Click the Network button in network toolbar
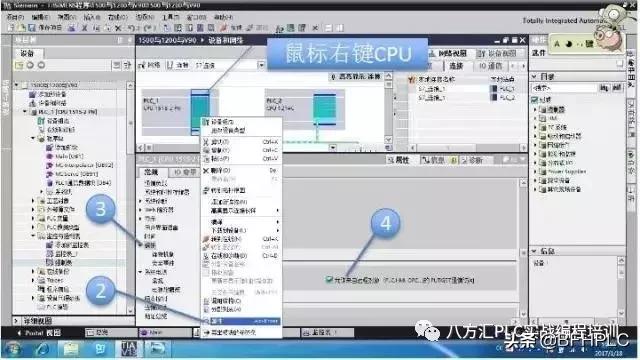This screenshot has width=640, height=360. [150, 65]
